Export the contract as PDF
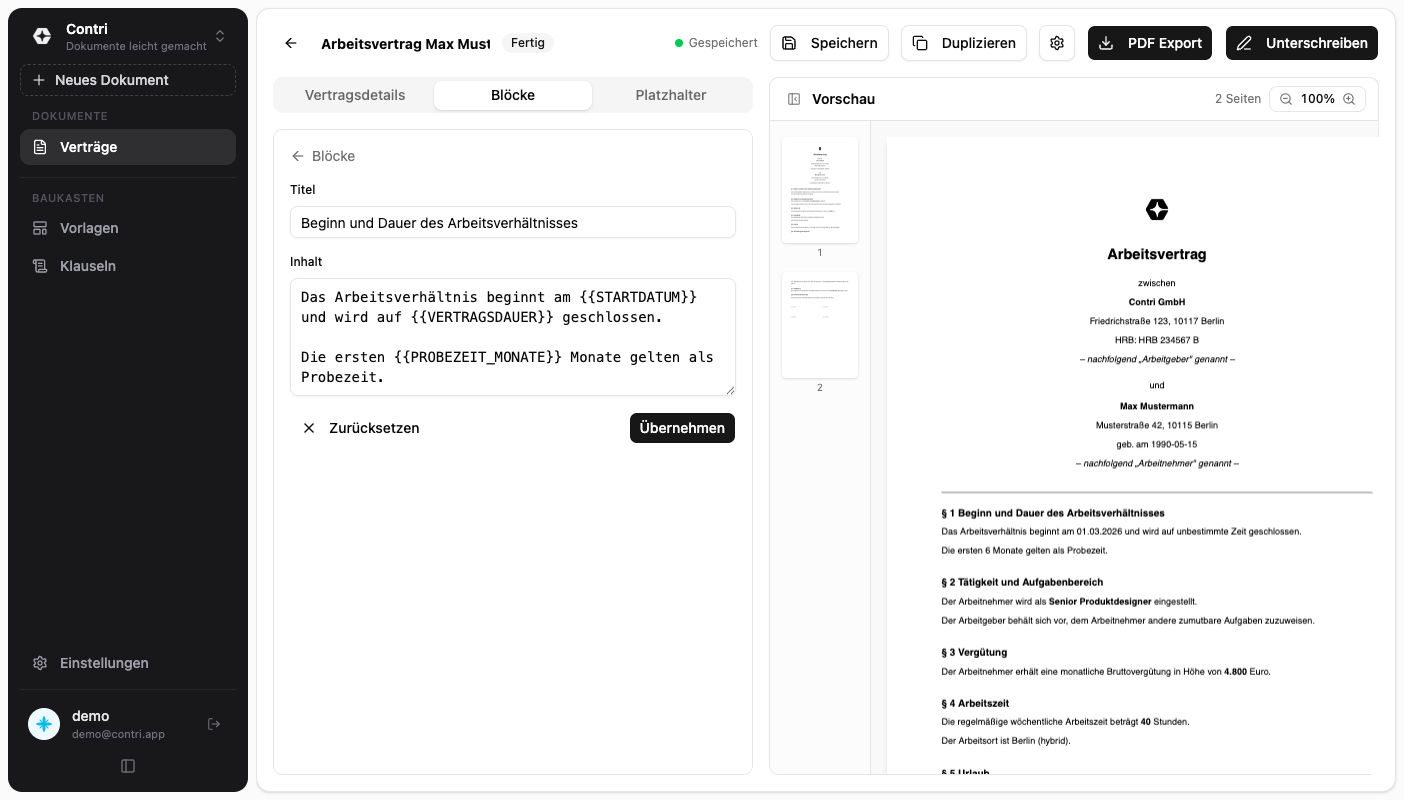 pyautogui.click(x=1149, y=43)
